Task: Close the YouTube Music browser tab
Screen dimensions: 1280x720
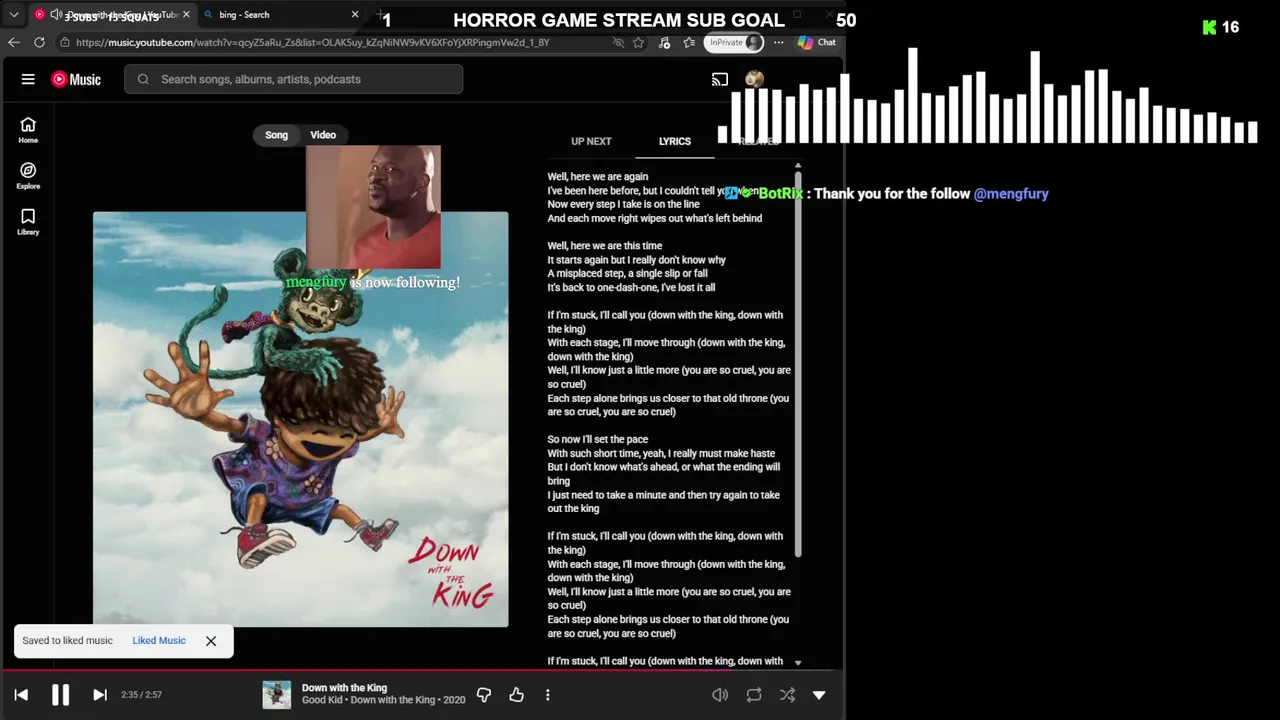Action: (x=186, y=15)
